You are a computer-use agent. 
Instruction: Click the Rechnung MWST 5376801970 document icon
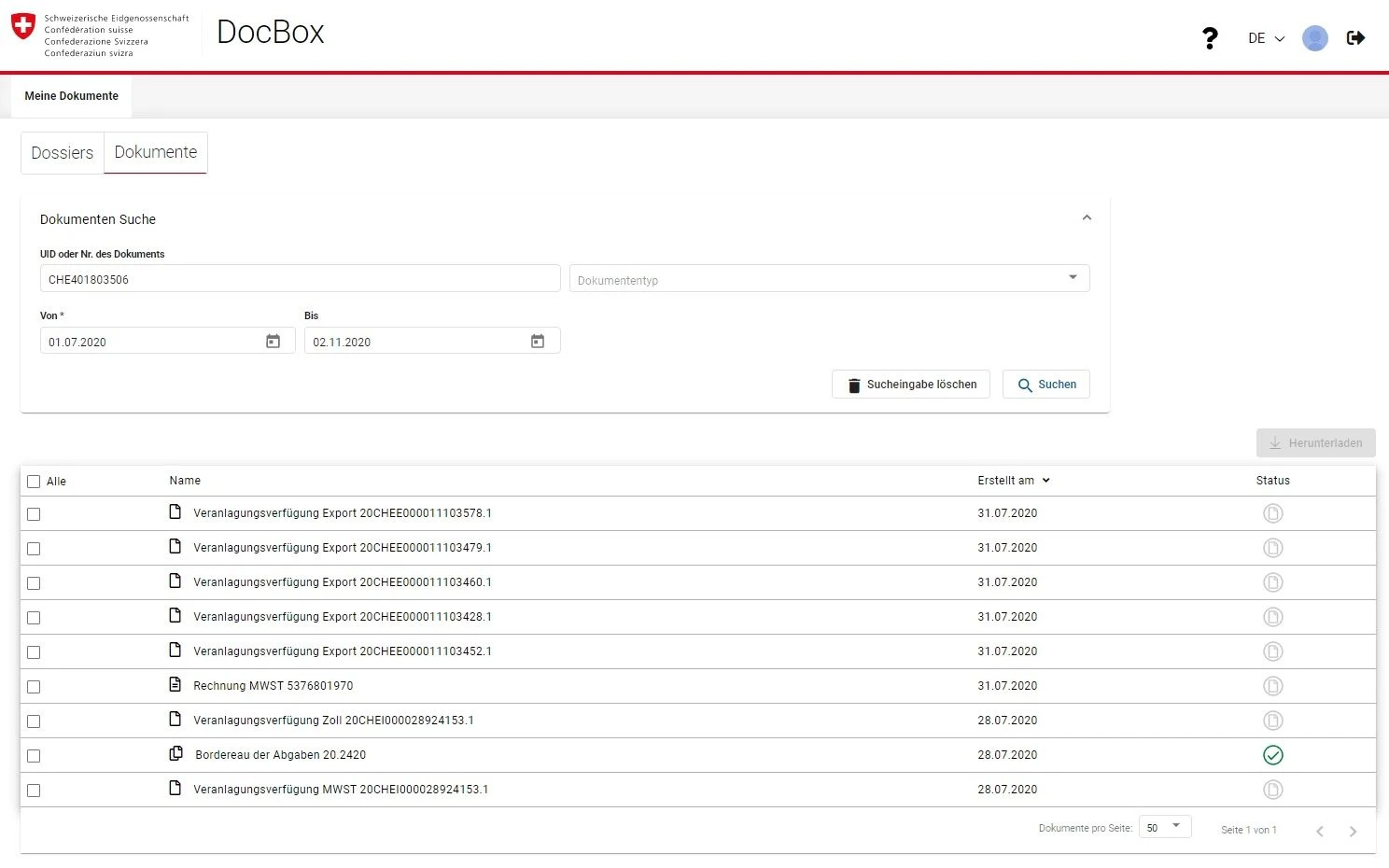(x=175, y=685)
